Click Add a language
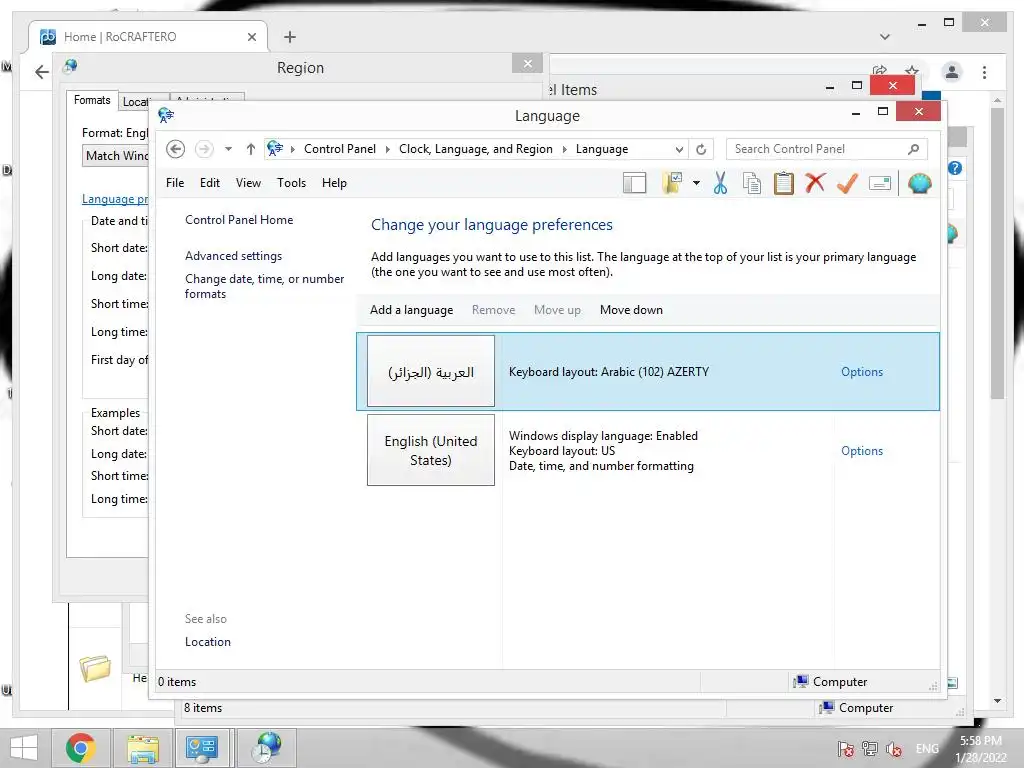 tap(411, 310)
